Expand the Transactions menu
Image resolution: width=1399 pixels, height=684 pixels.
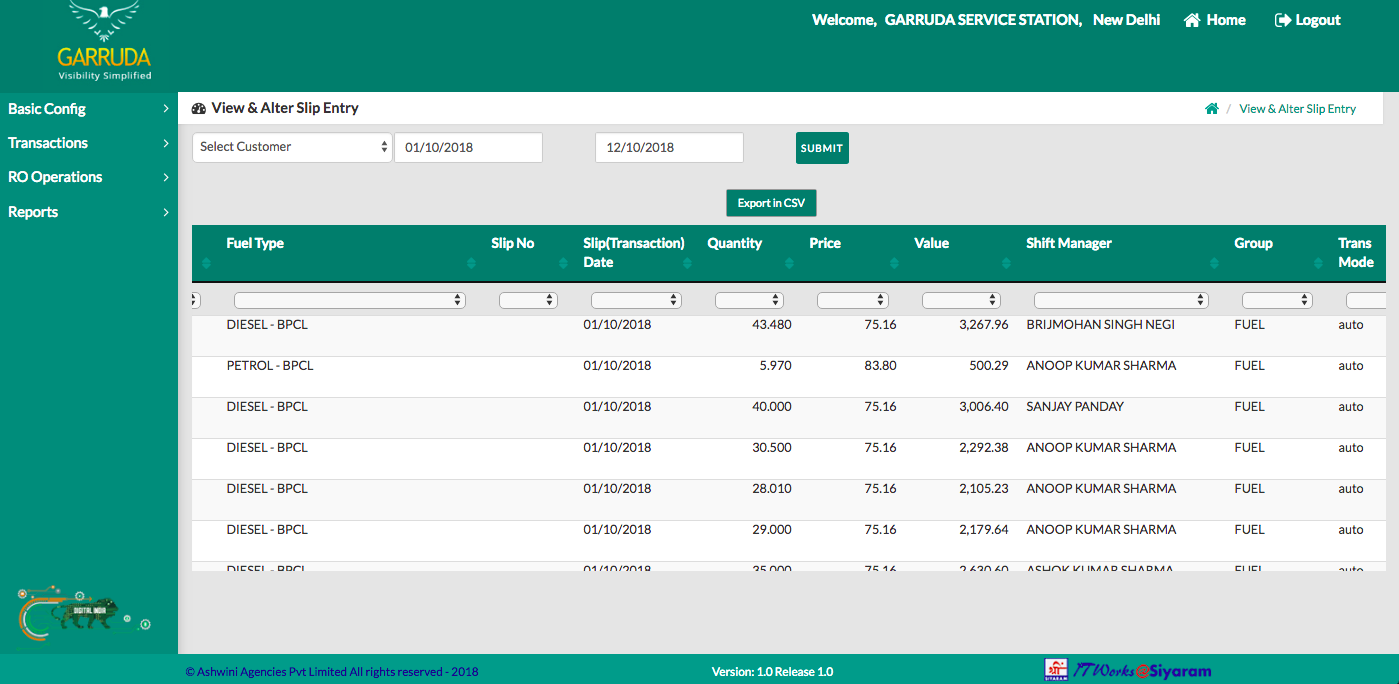pos(89,143)
